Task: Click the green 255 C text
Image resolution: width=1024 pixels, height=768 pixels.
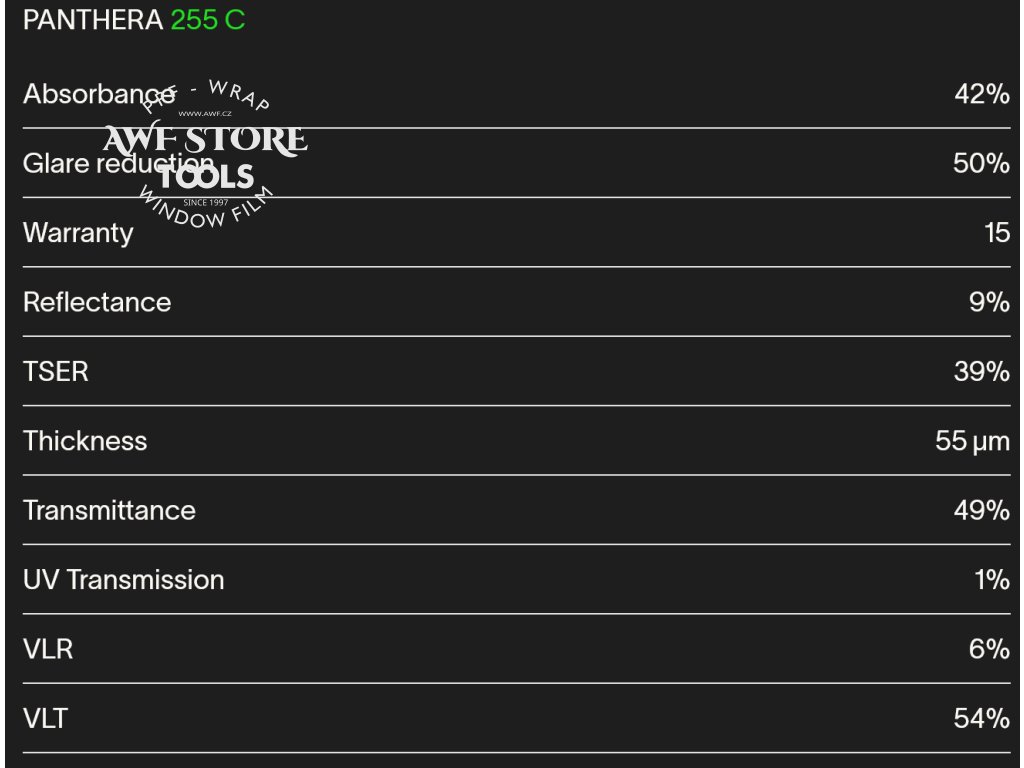Action: click(x=207, y=20)
